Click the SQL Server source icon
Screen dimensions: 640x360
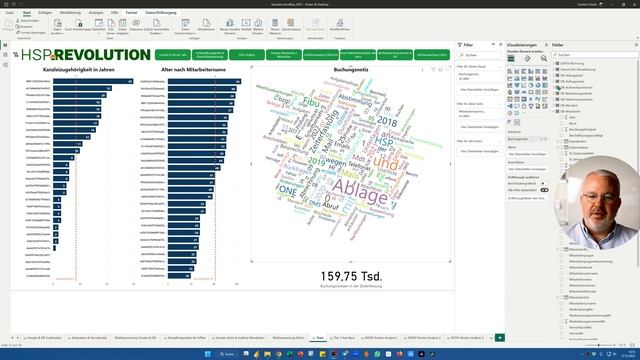coord(111,24)
